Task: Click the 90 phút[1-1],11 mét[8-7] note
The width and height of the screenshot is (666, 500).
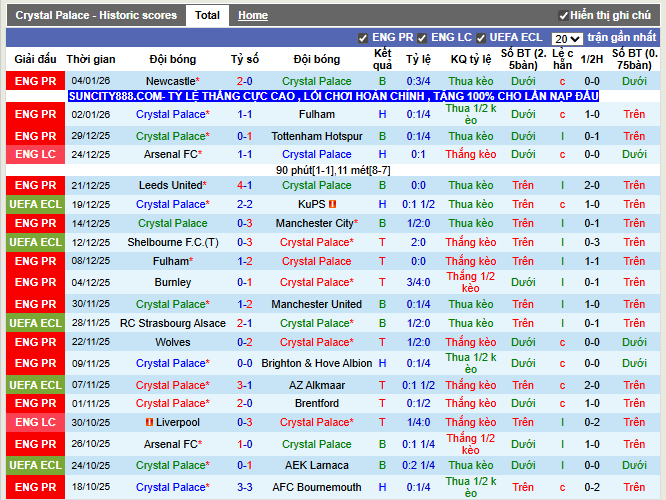Action: pos(333,170)
